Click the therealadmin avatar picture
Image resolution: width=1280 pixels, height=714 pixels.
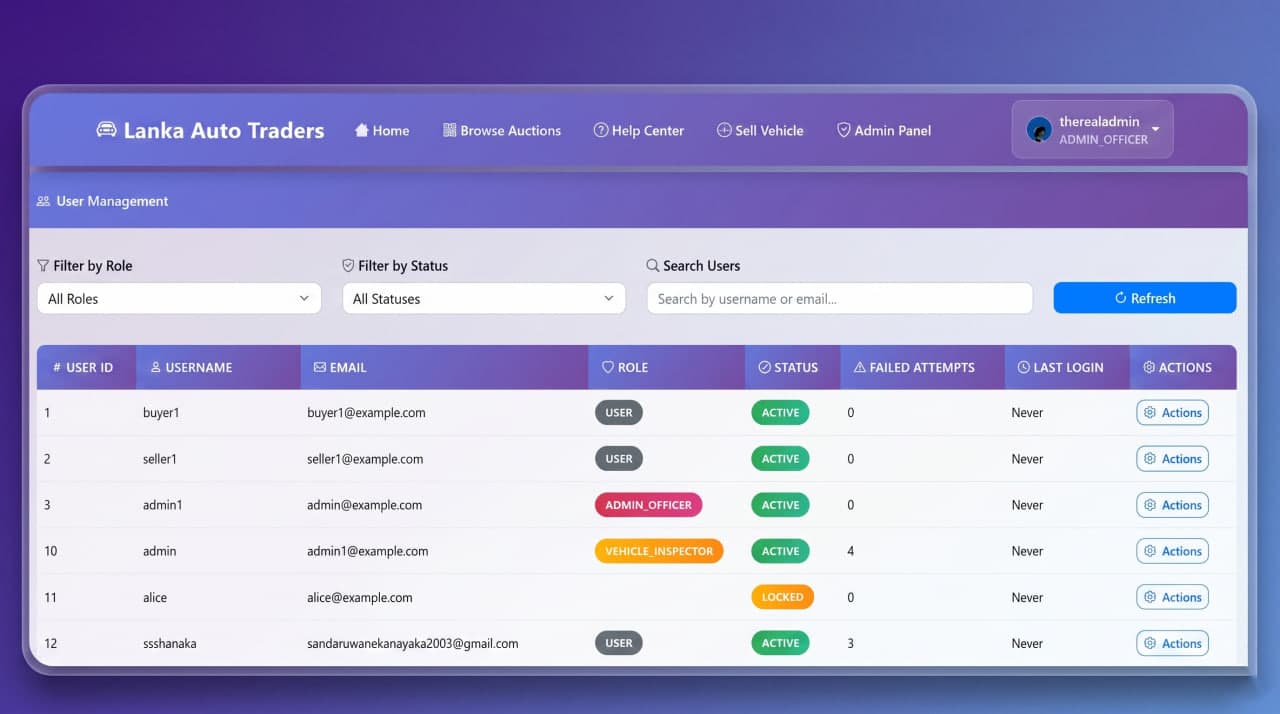click(1040, 130)
